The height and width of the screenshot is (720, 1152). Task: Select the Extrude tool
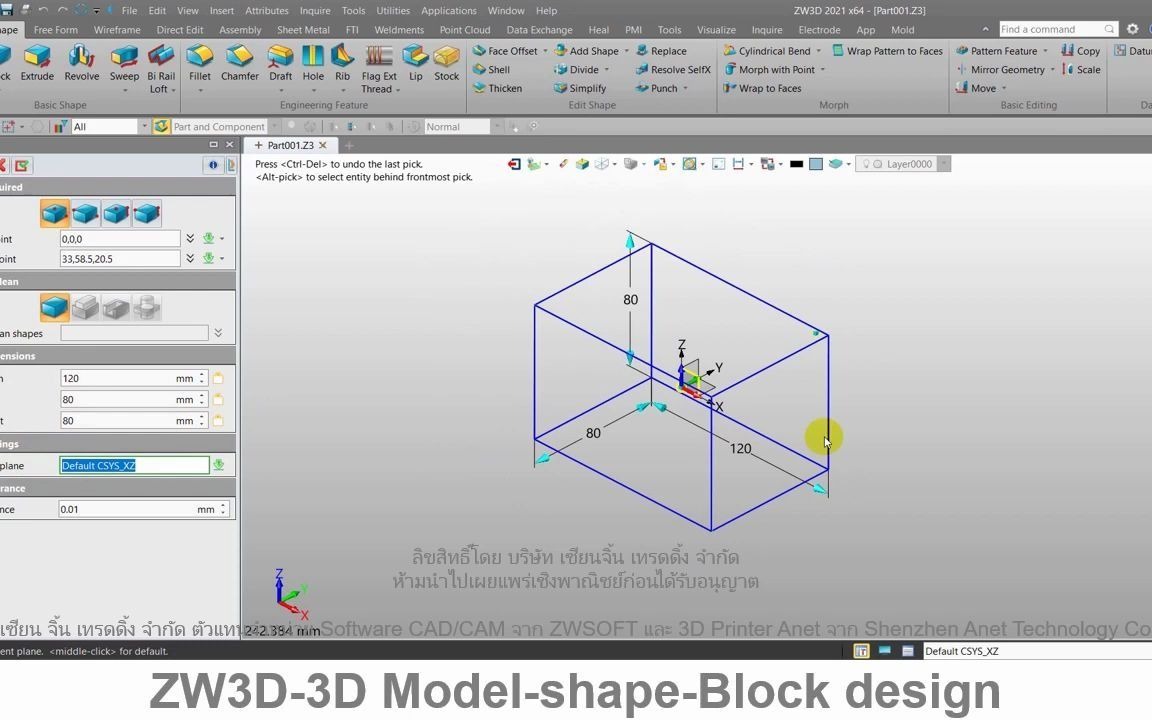(x=37, y=65)
